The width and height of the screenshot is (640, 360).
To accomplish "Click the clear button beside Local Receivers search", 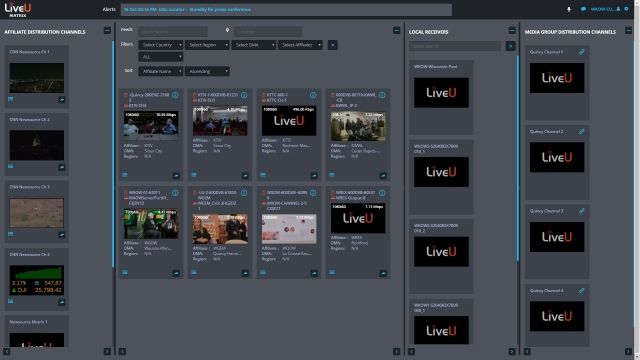I will pos(510,46).
